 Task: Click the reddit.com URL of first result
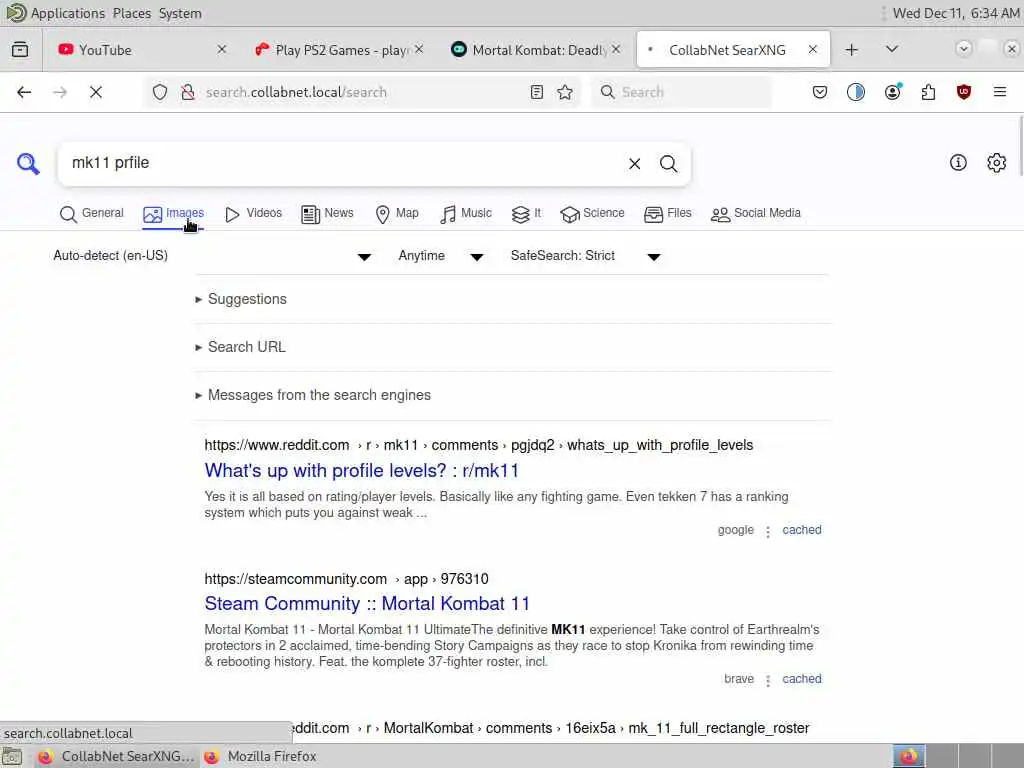[479, 445]
